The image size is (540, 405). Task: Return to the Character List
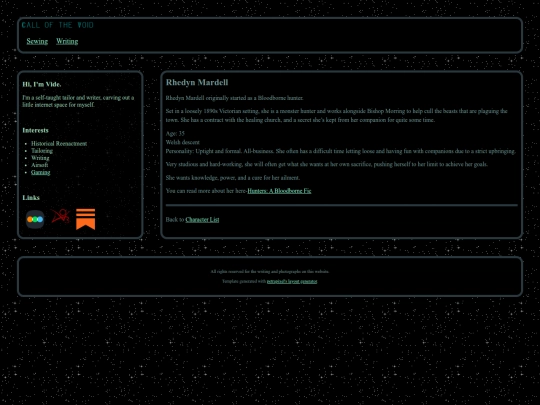pyautogui.click(x=202, y=220)
